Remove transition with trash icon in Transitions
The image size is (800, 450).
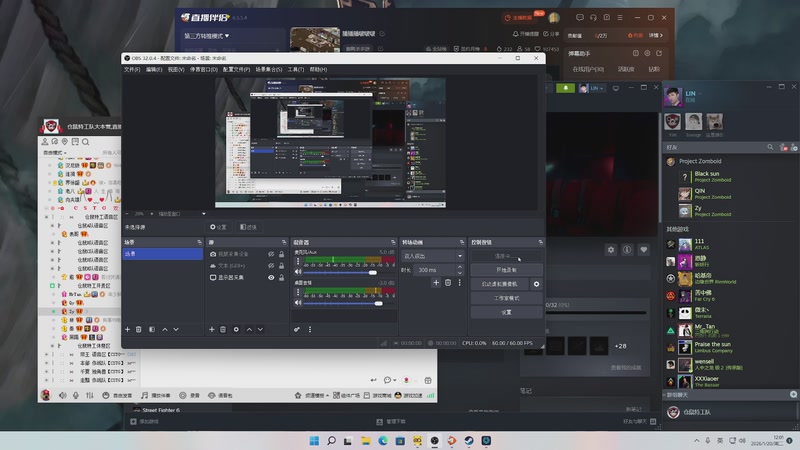(448, 283)
